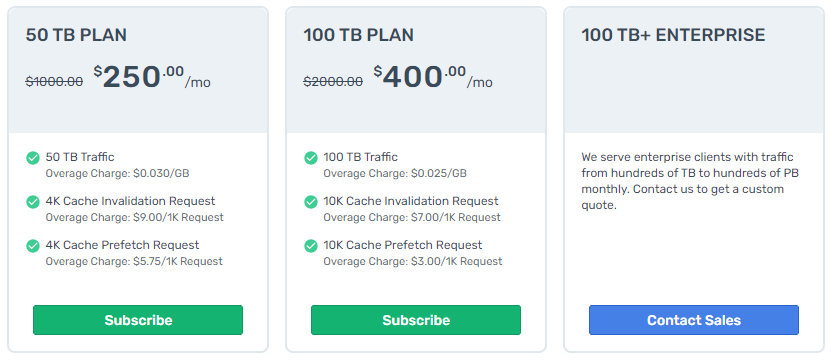Click the $7.00/1K Request overage text
The width and height of the screenshot is (832, 360).
click(456, 217)
